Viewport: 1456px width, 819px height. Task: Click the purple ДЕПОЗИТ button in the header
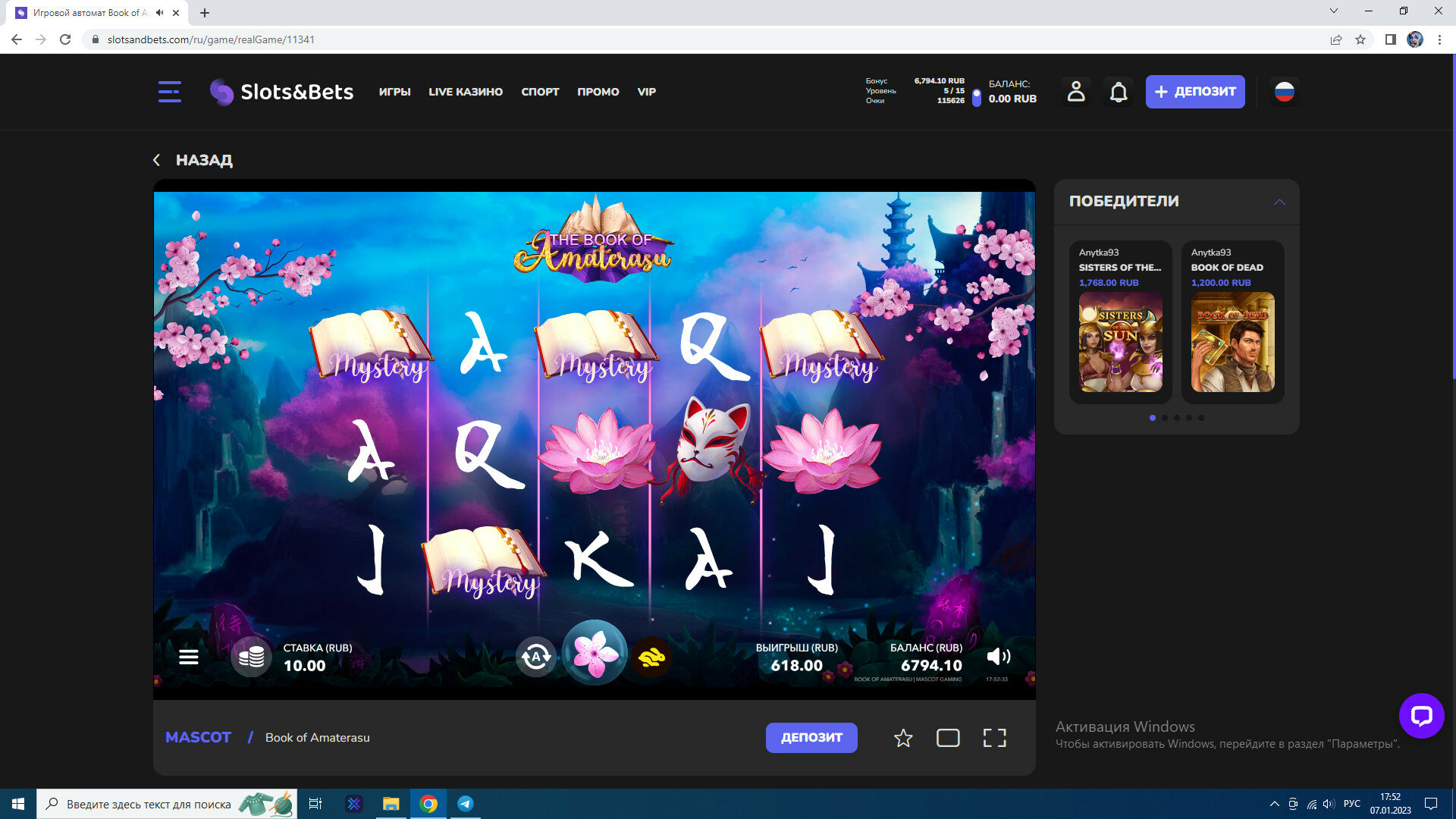(x=1194, y=92)
